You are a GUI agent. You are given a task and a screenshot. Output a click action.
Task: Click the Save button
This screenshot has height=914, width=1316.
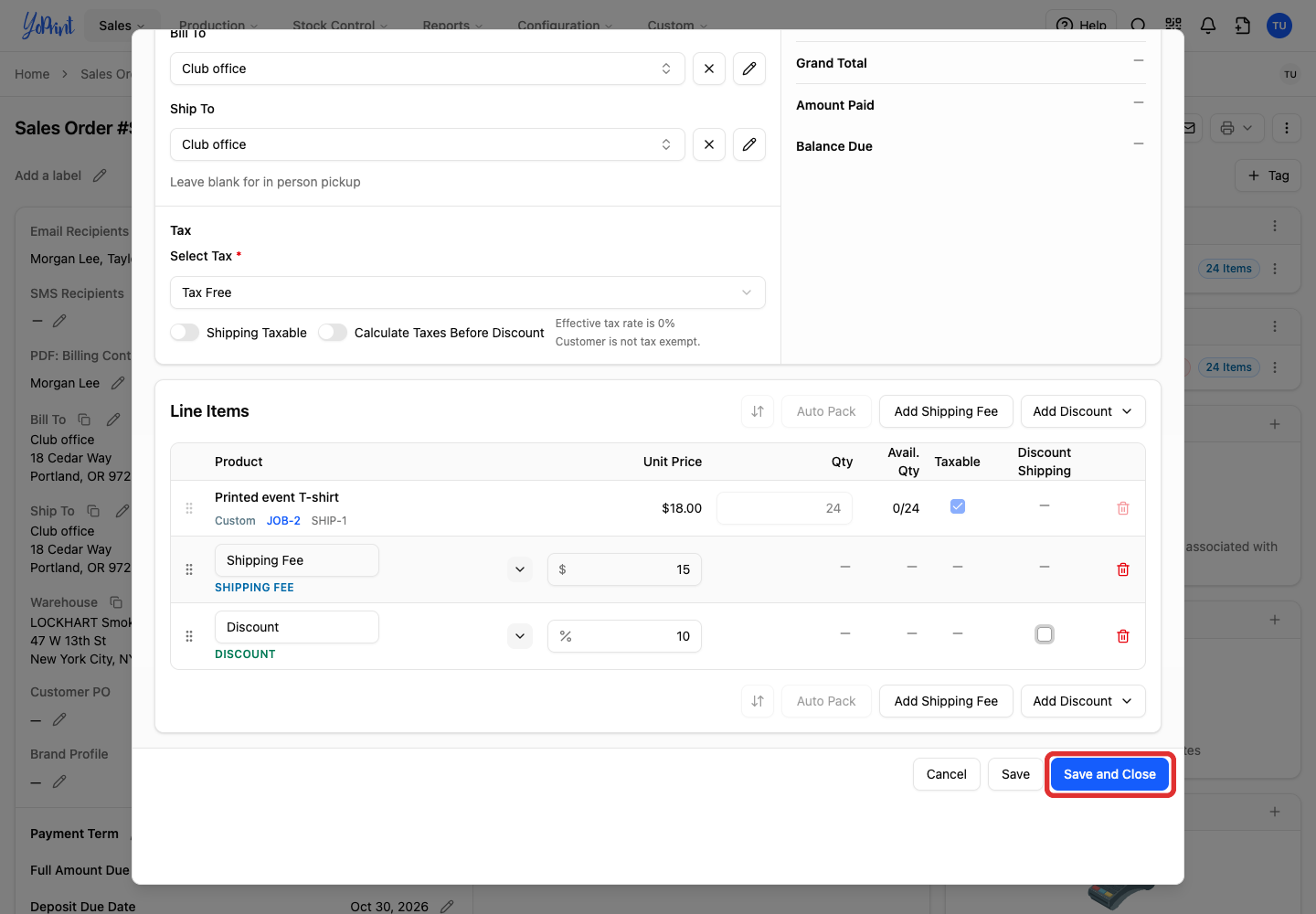pyautogui.click(x=1015, y=774)
